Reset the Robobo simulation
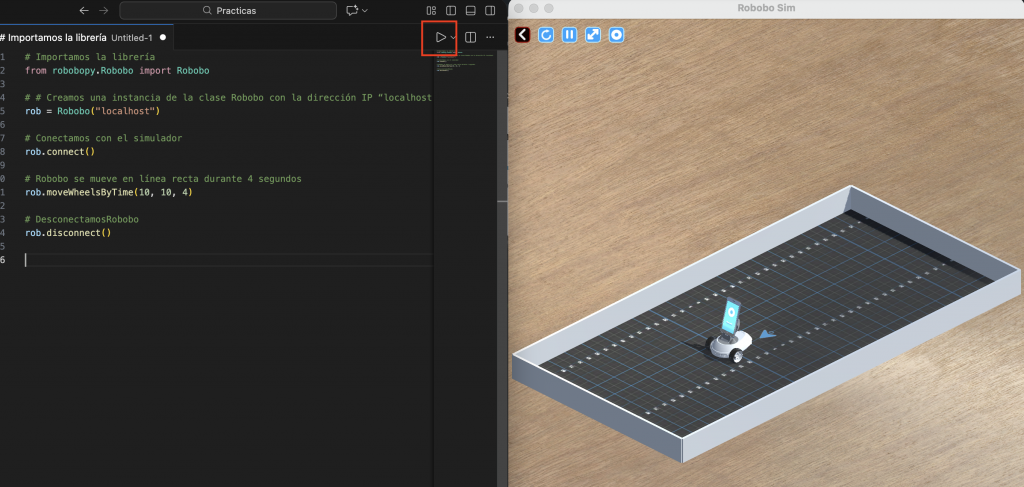Image resolution: width=1024 pixels, height=487 pixels. point(546,34)
